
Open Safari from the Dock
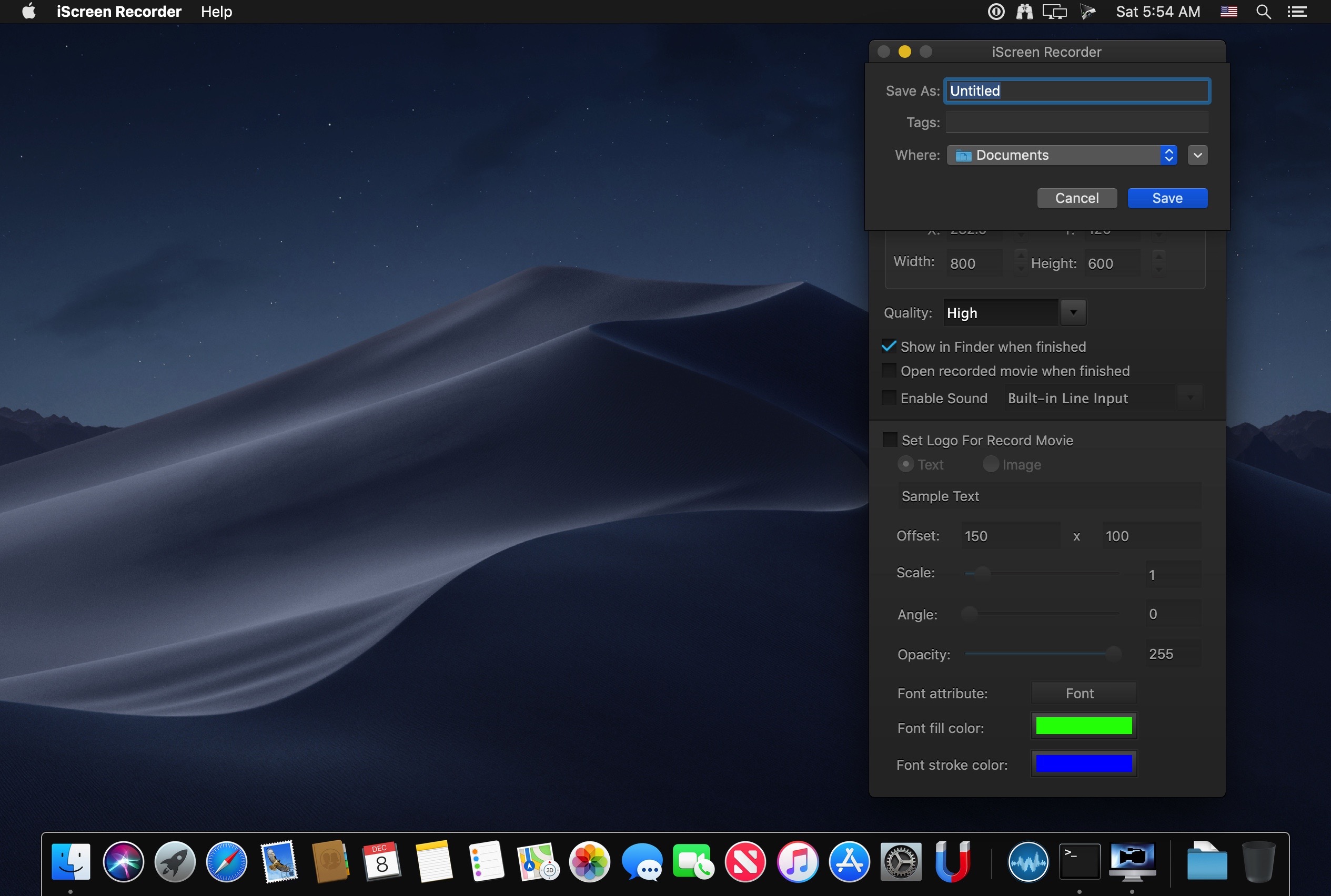coord(226,861)
